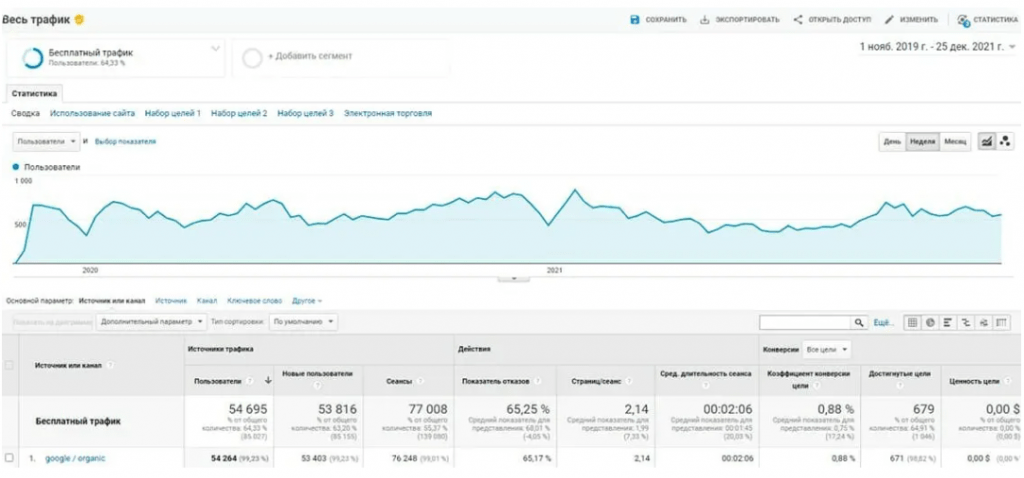Select the data table view icon
The width and height of the screenshot is (1024, 478).
click(x=912, y=323)
